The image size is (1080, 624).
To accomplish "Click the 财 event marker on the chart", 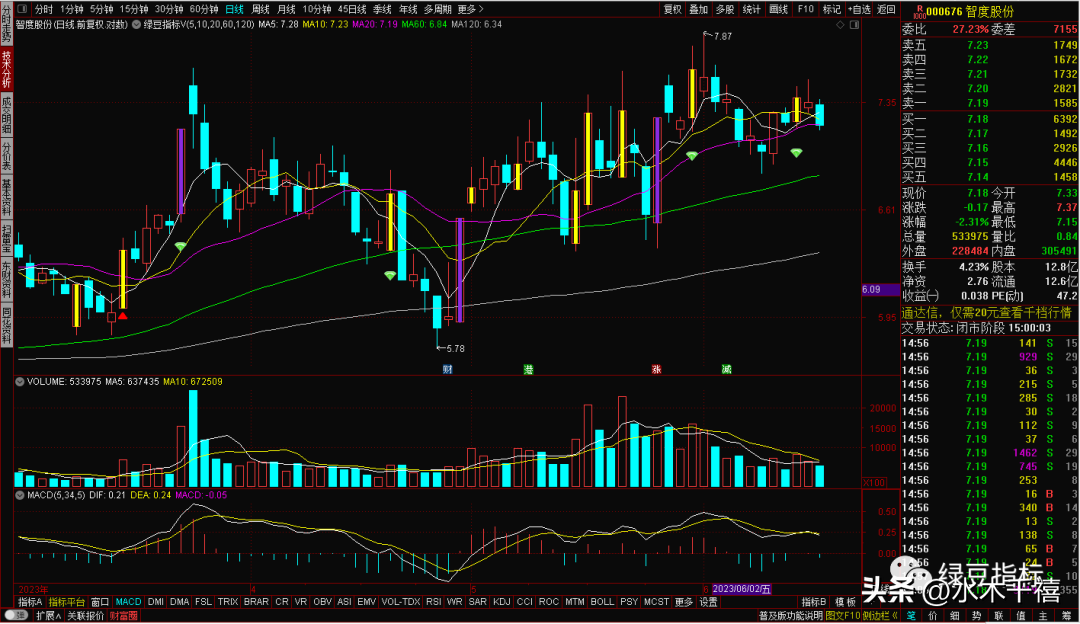I will (x=447, y=369).
